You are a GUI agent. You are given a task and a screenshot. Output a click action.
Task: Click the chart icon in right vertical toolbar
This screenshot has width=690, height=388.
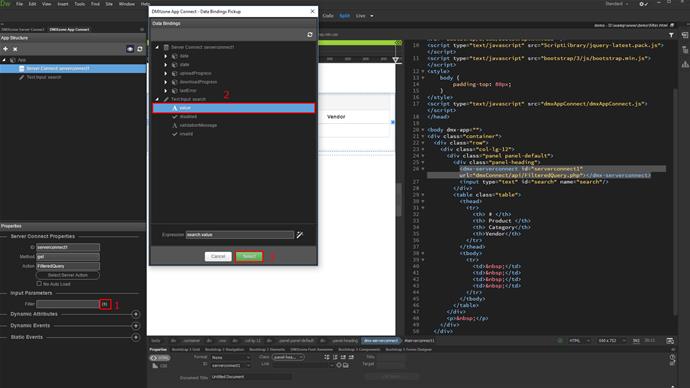685,64
